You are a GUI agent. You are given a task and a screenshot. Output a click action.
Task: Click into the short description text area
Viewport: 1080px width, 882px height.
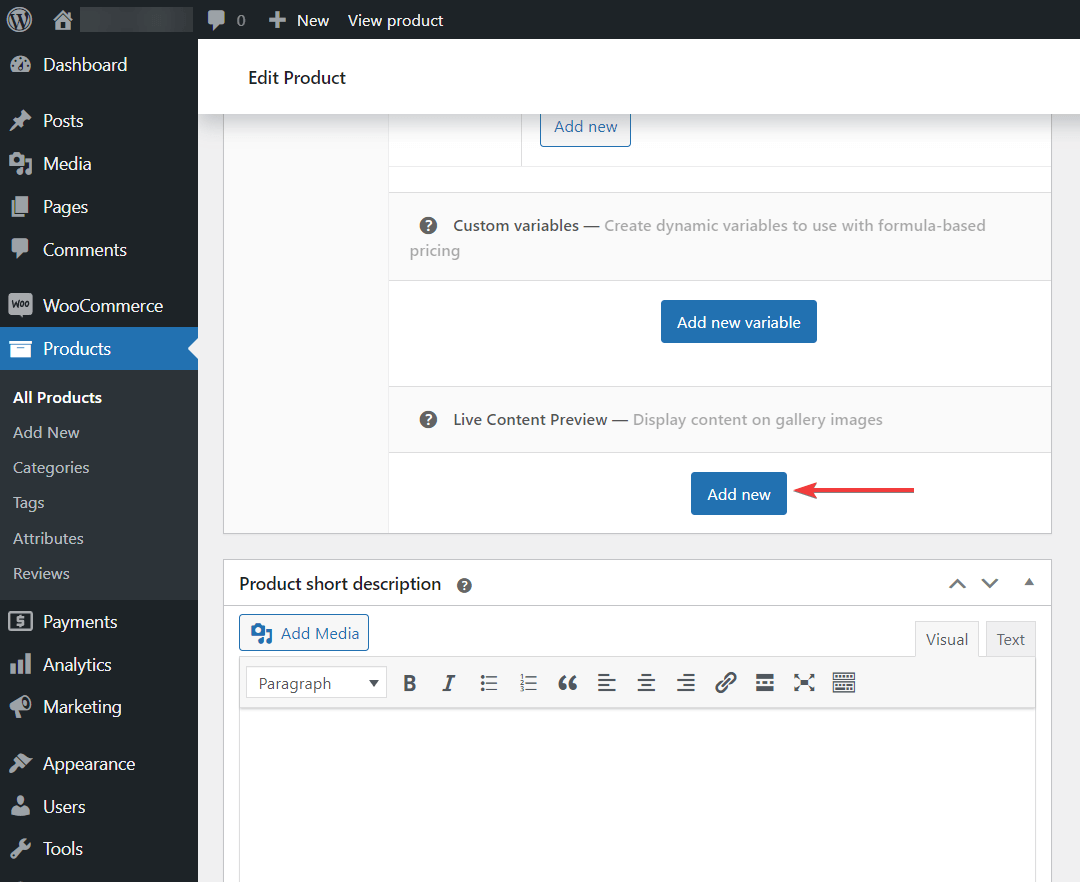pyautogui.click(x=637, y=796)
